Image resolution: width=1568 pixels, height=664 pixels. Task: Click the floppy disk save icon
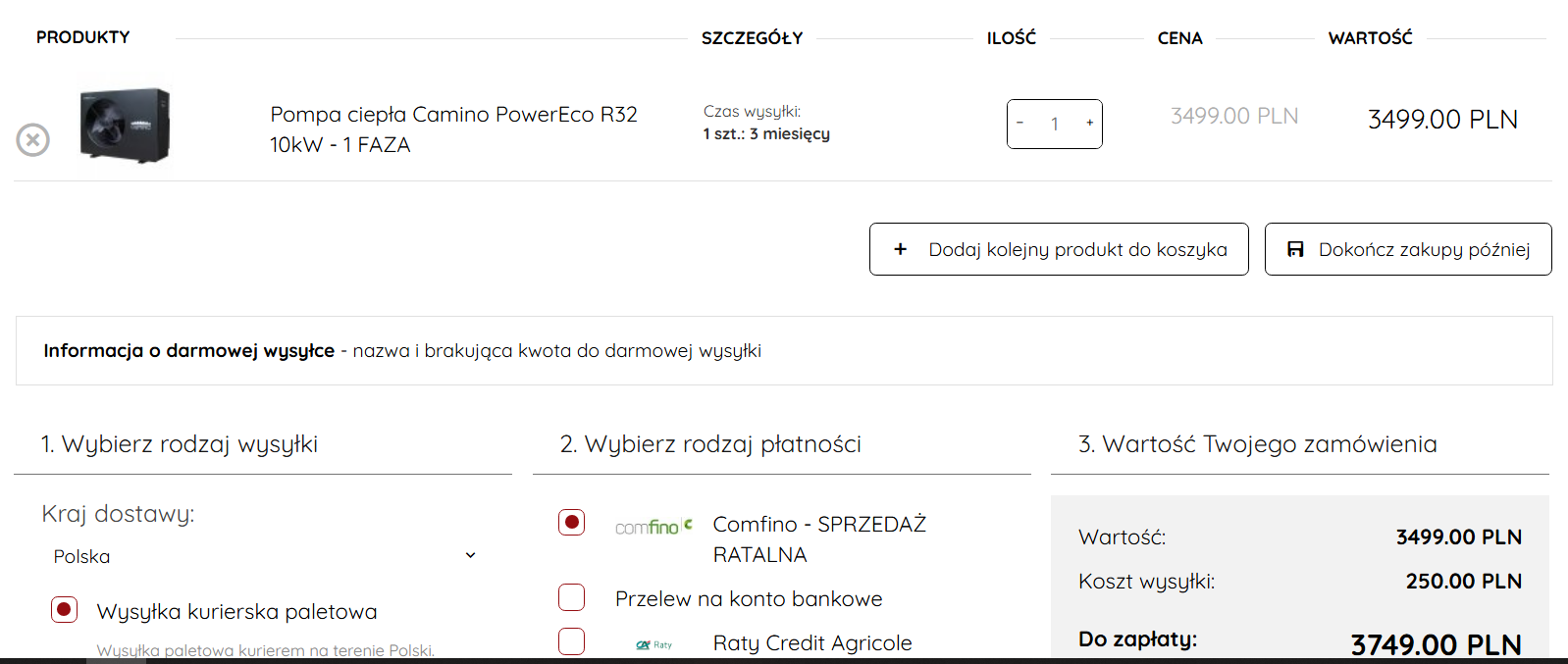click(x=1295, y=249)
